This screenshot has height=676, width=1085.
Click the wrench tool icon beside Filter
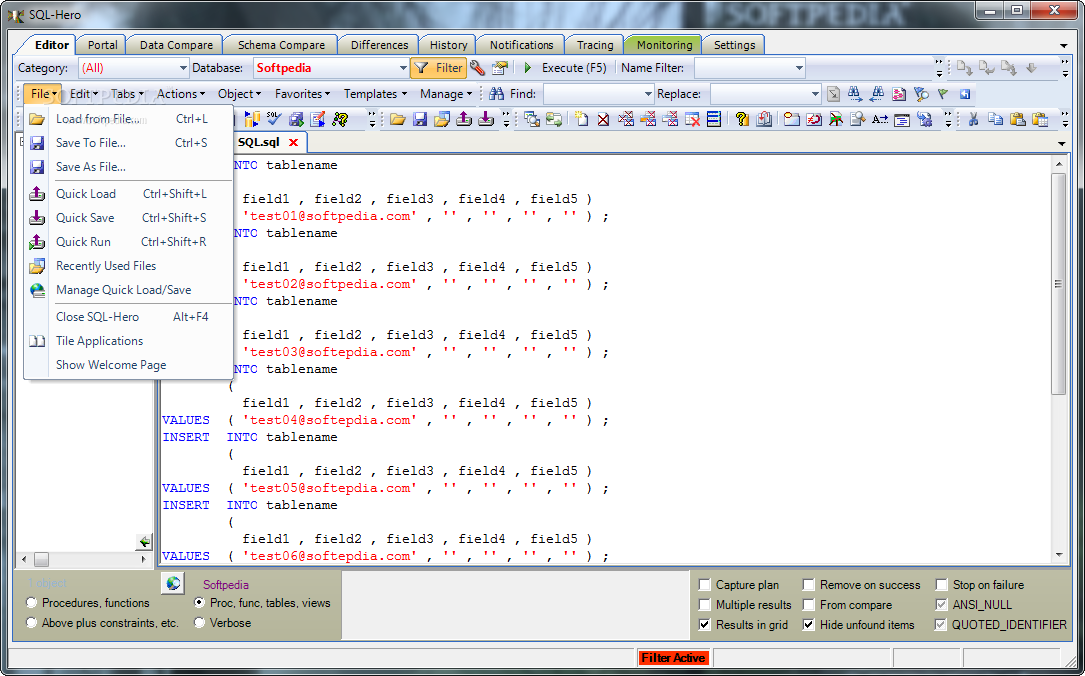click(x=477, y=68)
